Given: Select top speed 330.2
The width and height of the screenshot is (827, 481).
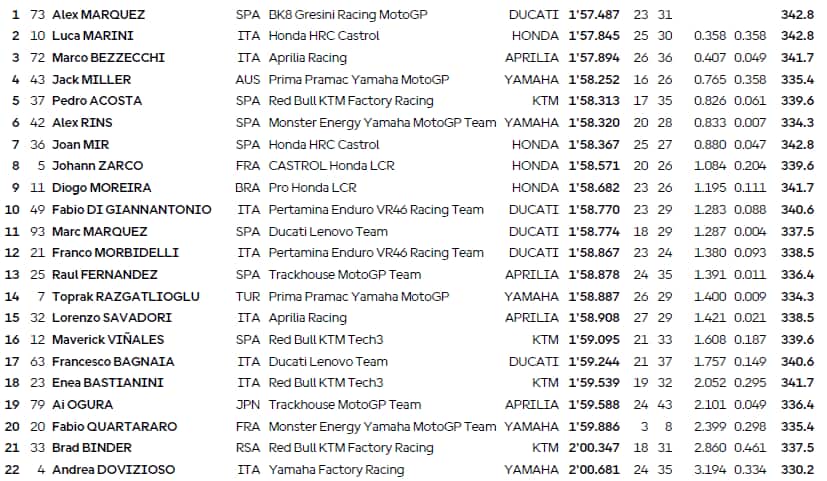Looking at the screenshot, I should click(x=796, y=470).
